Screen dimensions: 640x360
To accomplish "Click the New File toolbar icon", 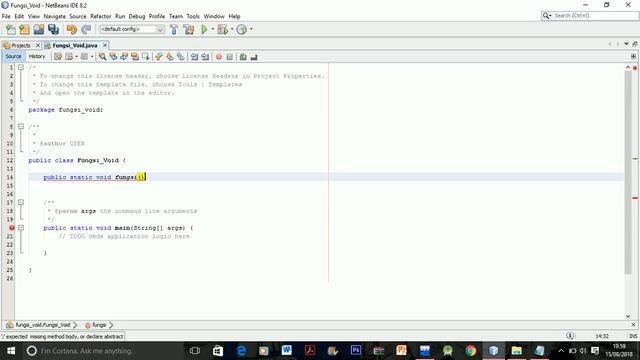I will 11,29.
